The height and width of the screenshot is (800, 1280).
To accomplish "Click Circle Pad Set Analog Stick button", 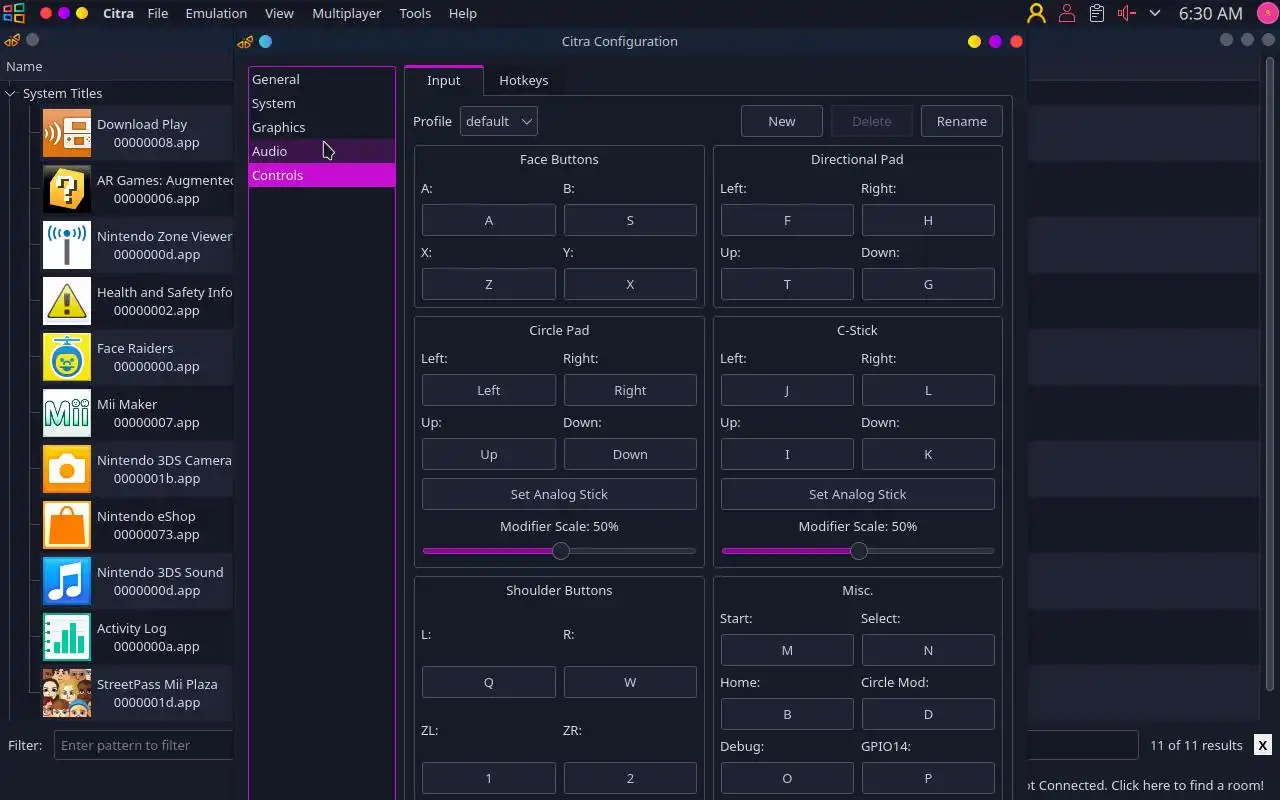I will 559,494.
